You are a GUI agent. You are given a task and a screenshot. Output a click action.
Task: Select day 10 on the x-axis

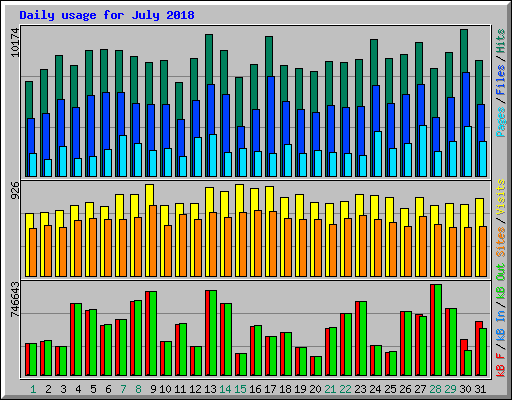click(165, 389)
